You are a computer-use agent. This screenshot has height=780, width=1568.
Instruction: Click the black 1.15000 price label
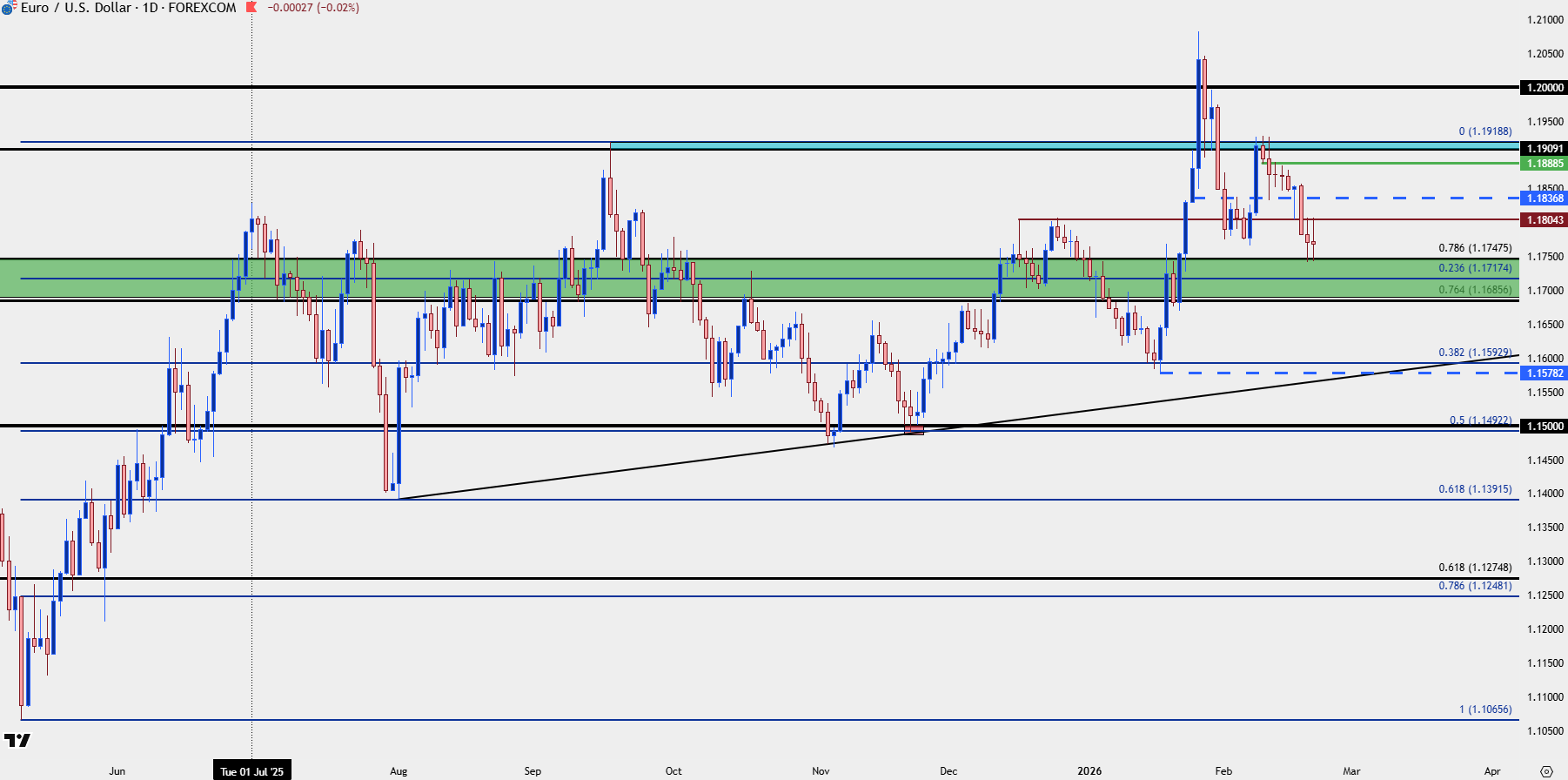tap(1544, 427)
